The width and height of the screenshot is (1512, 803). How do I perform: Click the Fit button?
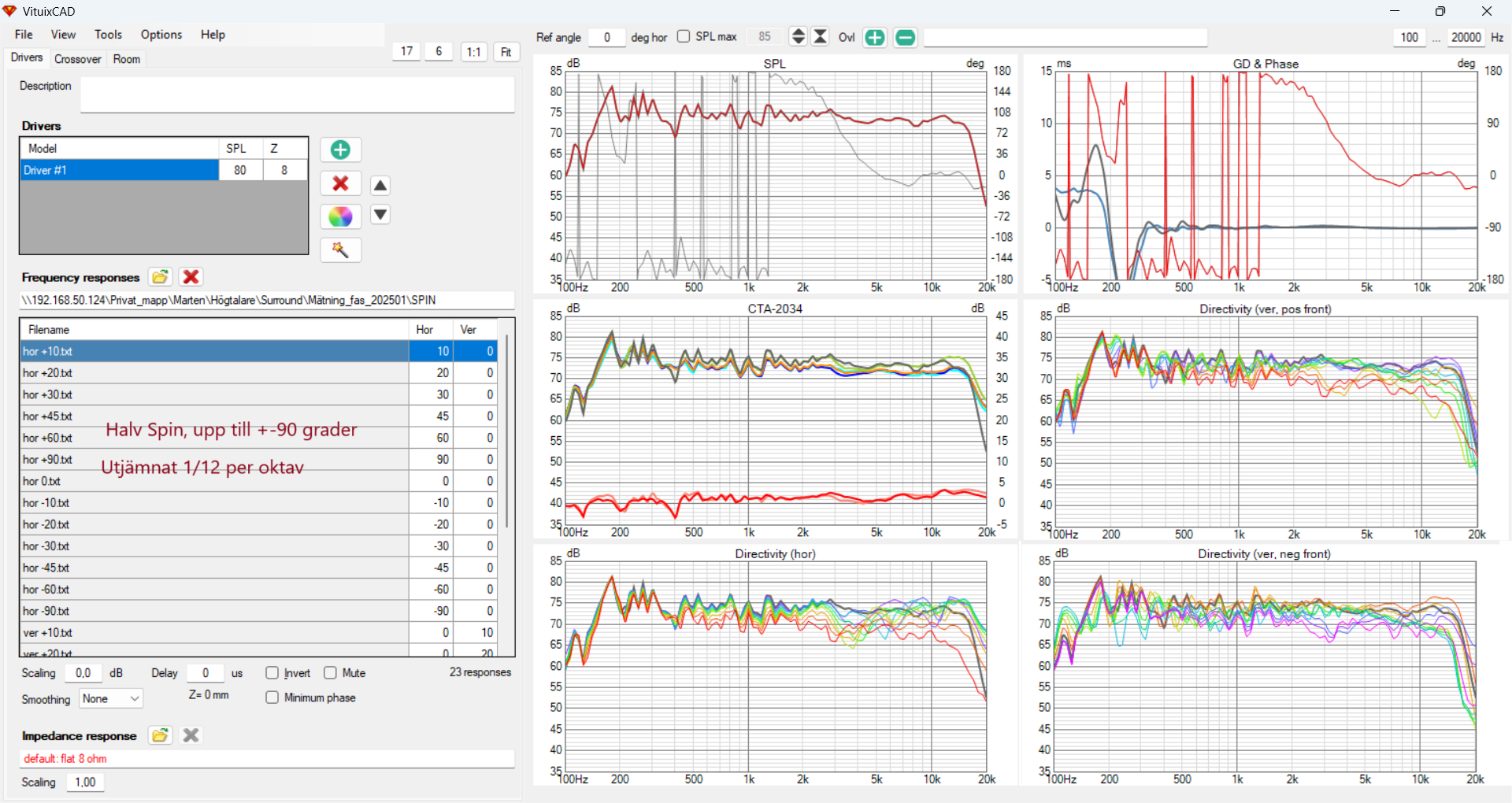[506, 52]
